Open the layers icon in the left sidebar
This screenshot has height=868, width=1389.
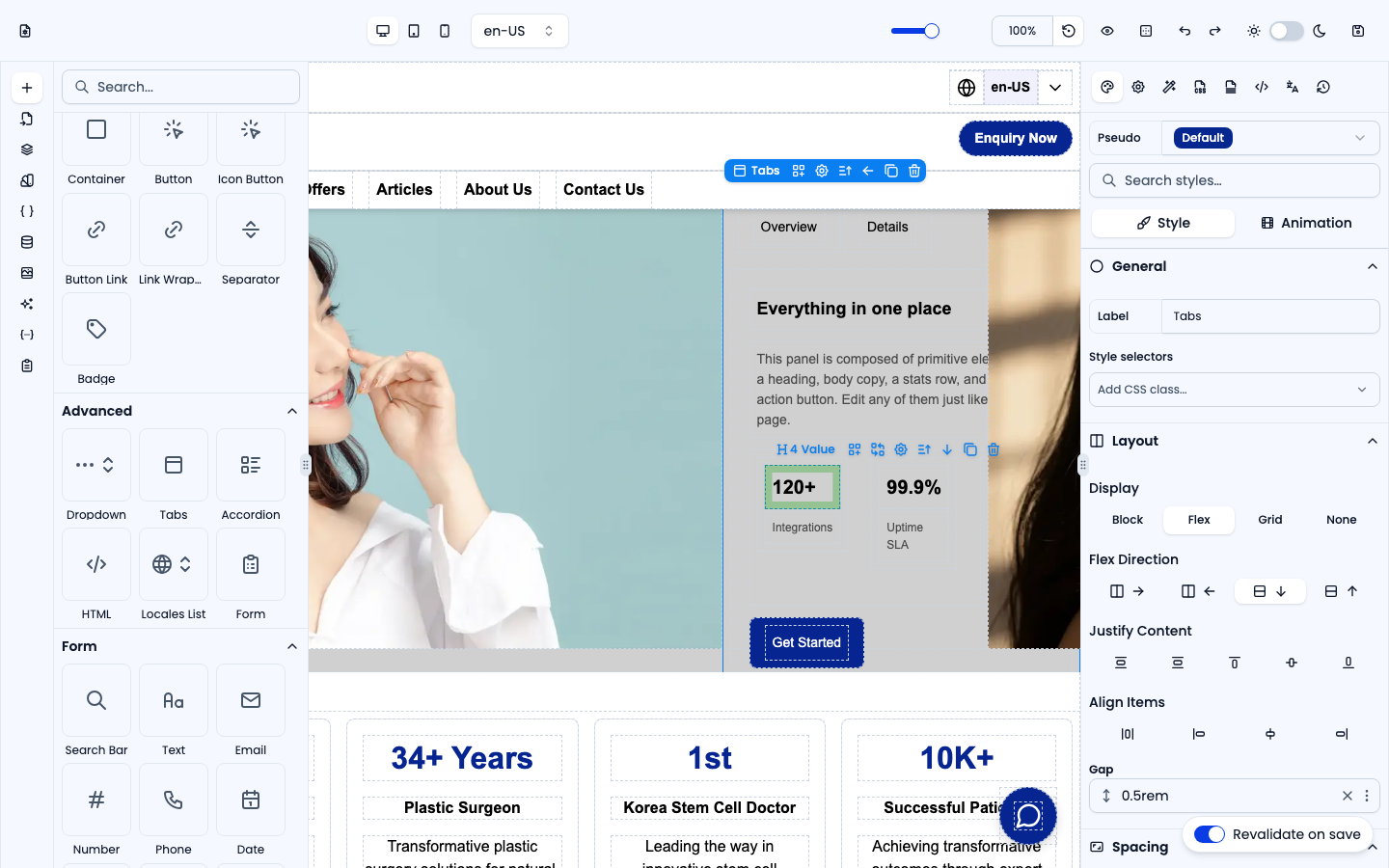(x=27, y=149)
